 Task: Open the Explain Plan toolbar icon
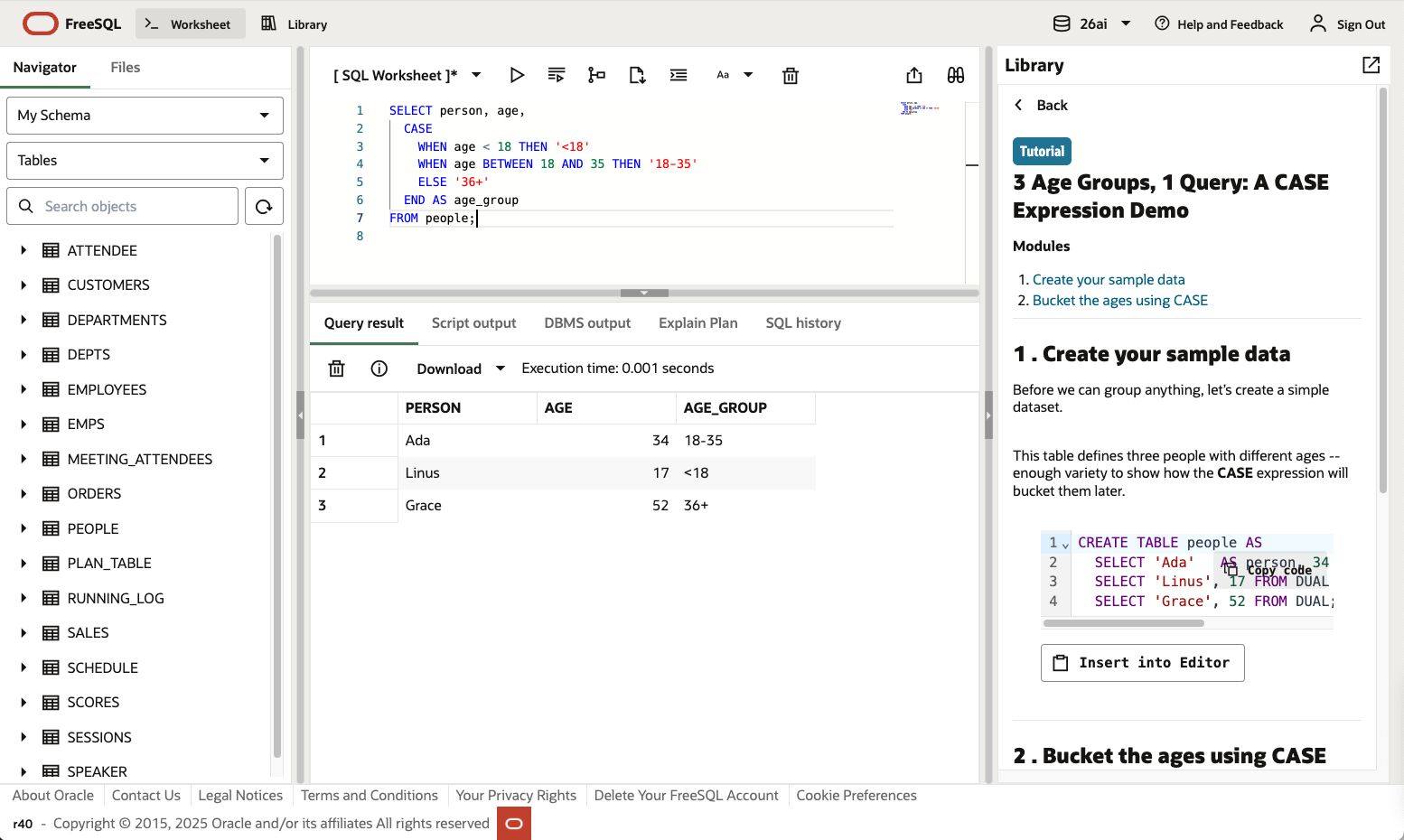[596, 75]
